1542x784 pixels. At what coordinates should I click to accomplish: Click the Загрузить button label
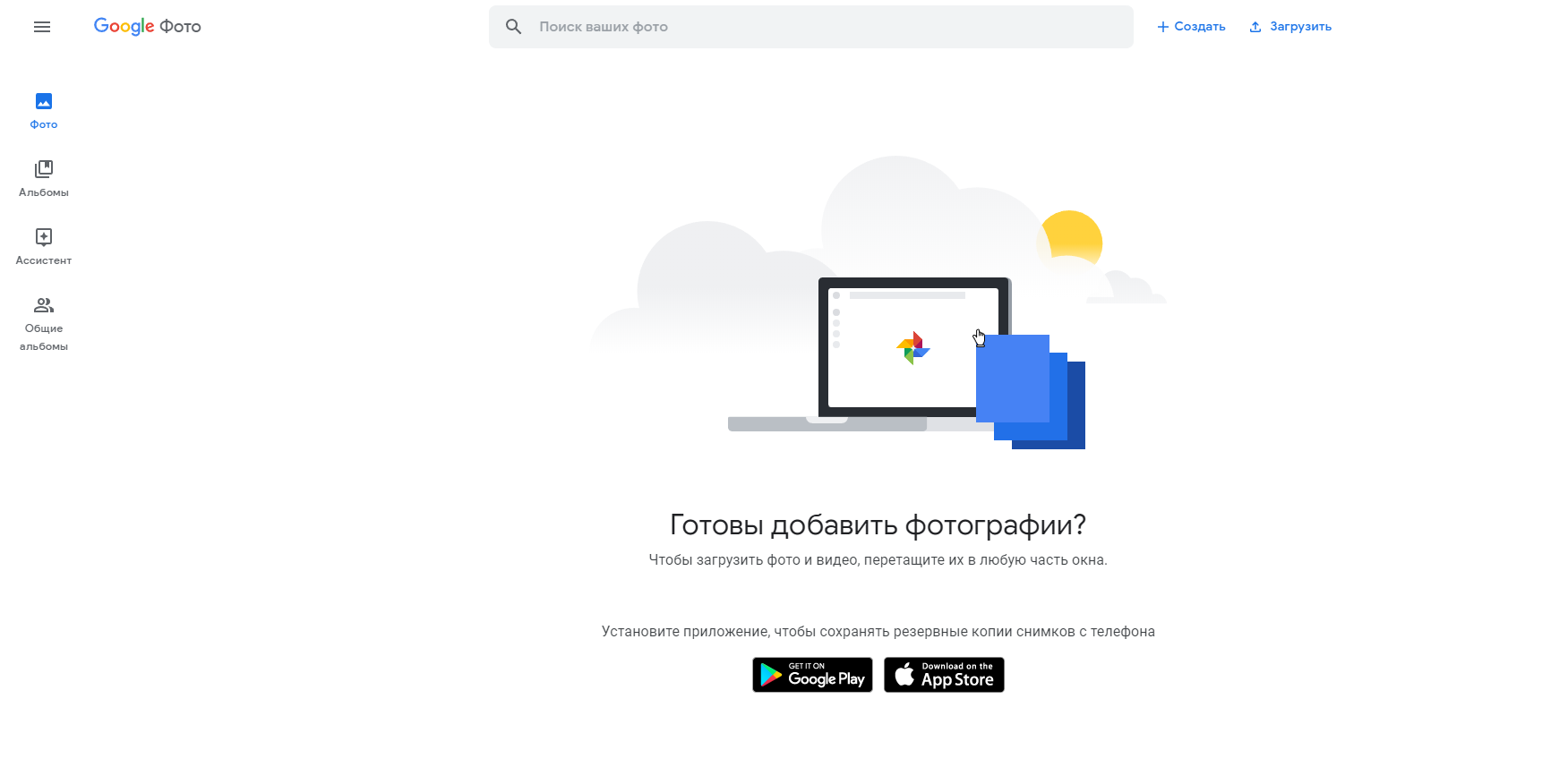coord(1301,27)
